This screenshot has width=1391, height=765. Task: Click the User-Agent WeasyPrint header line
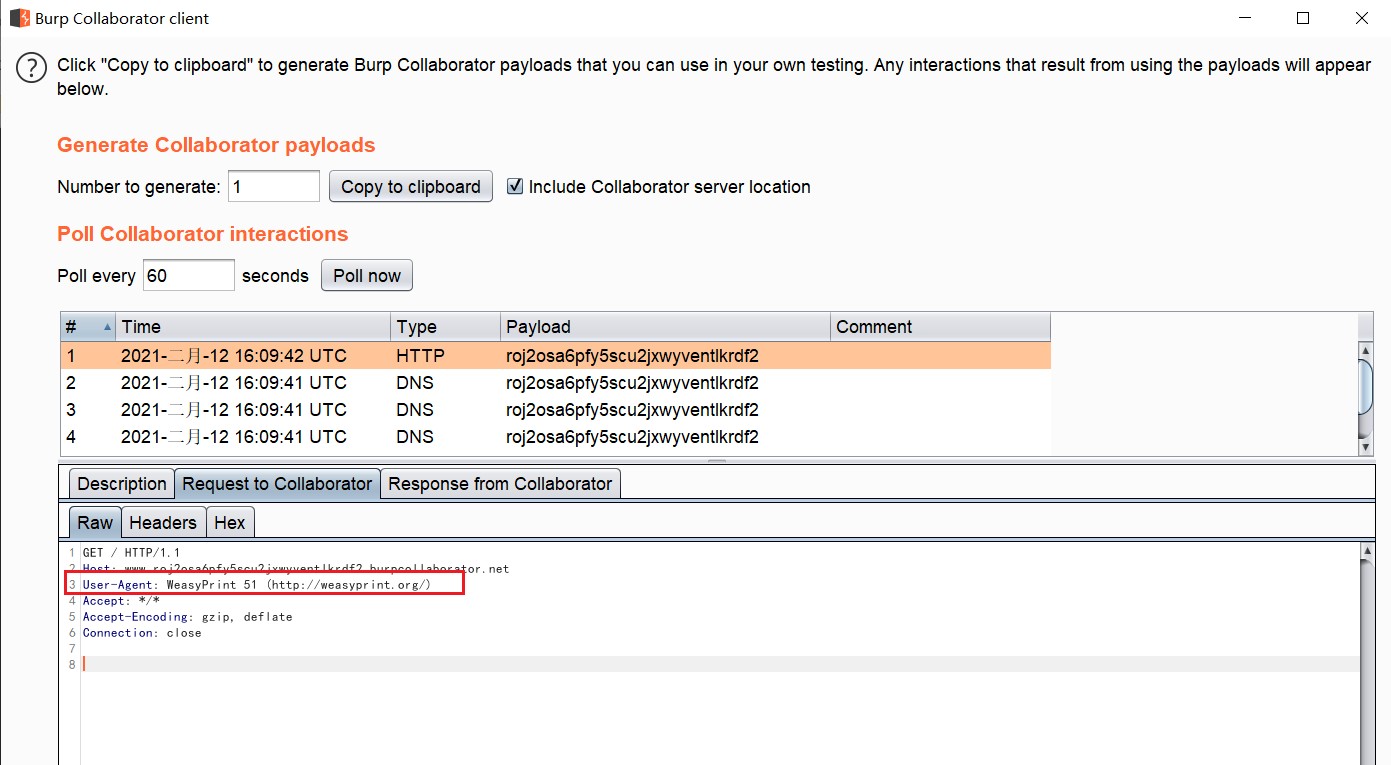coord(257,585)
